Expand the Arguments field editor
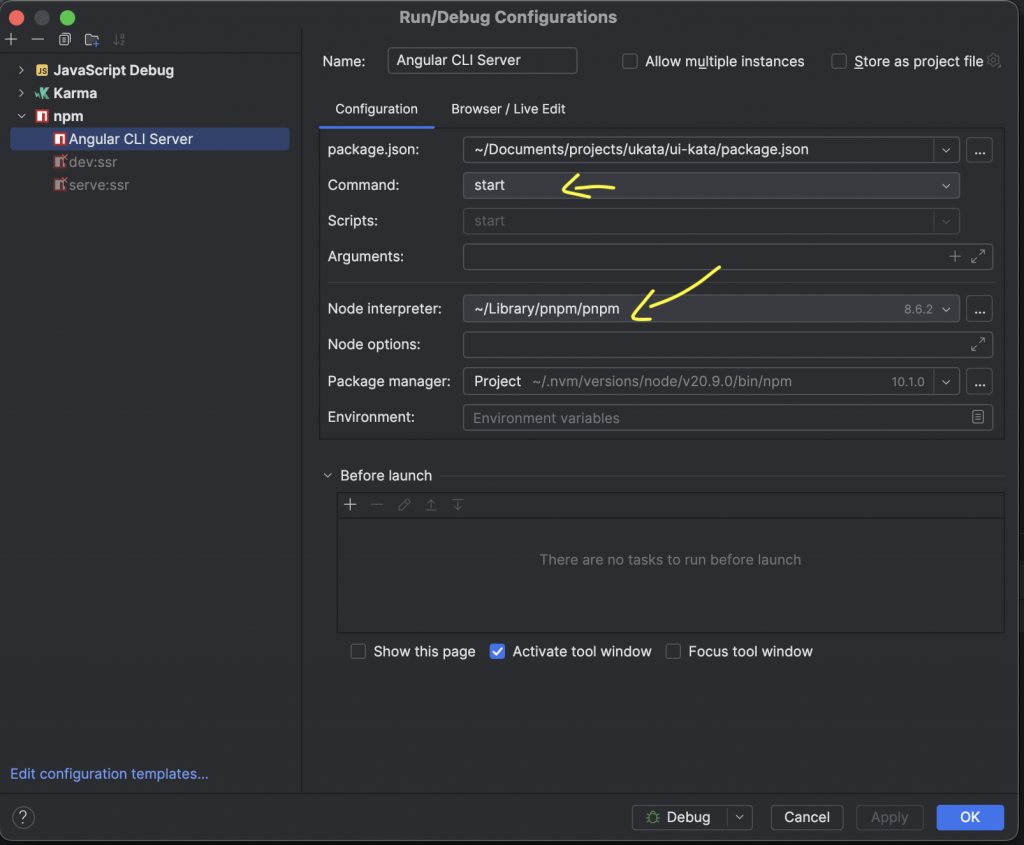This screenshot has height=845, width=1024. [x=978, y=257]
